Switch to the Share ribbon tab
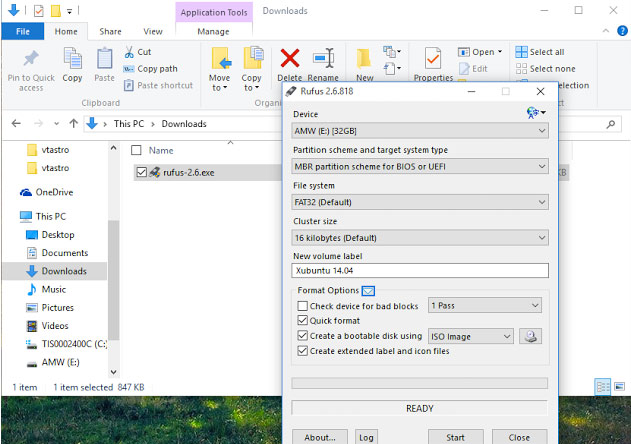The width and height of the screenshot is (631, 444). 110,31
